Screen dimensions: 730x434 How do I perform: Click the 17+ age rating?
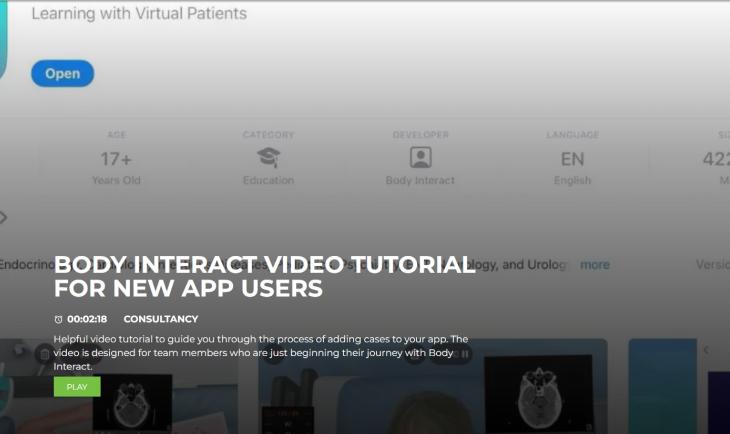[116, 159]
